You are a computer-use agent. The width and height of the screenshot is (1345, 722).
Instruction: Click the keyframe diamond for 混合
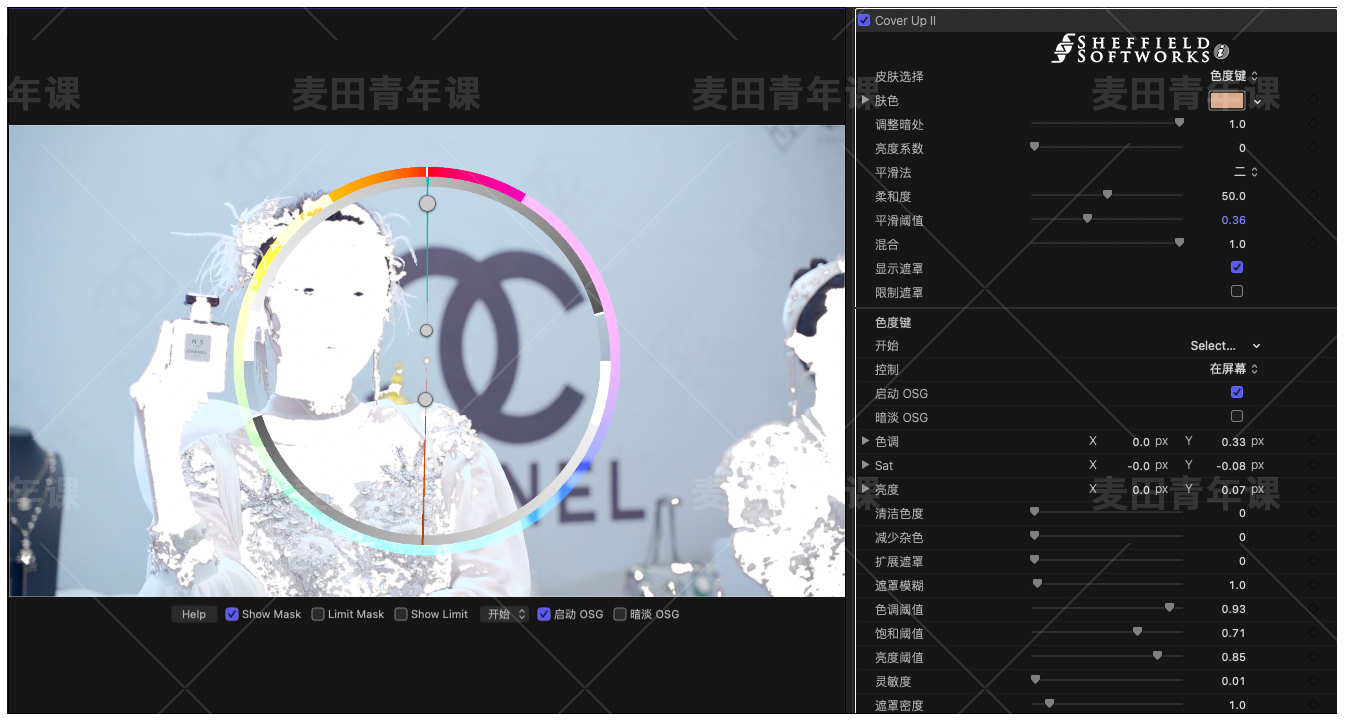[x=1313, y=244]
